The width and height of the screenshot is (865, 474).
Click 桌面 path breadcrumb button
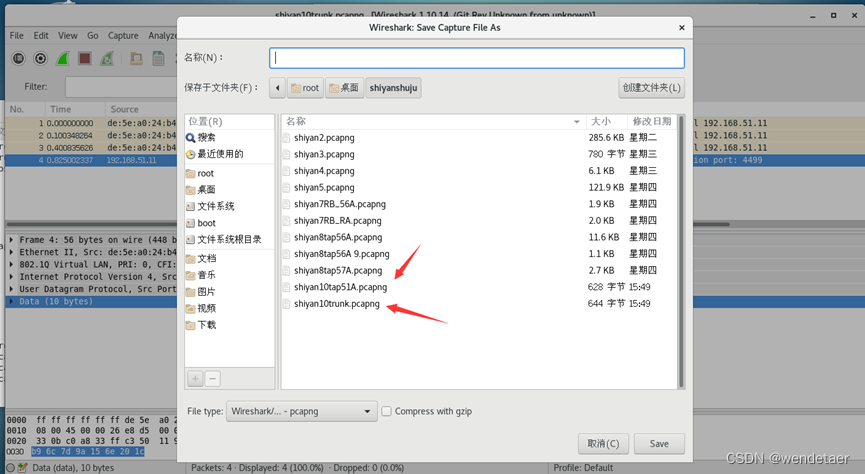(344, 88)
